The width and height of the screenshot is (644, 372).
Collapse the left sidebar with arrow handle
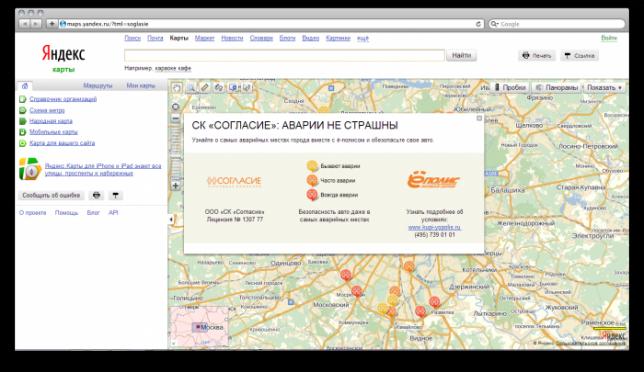pos(170,219)
